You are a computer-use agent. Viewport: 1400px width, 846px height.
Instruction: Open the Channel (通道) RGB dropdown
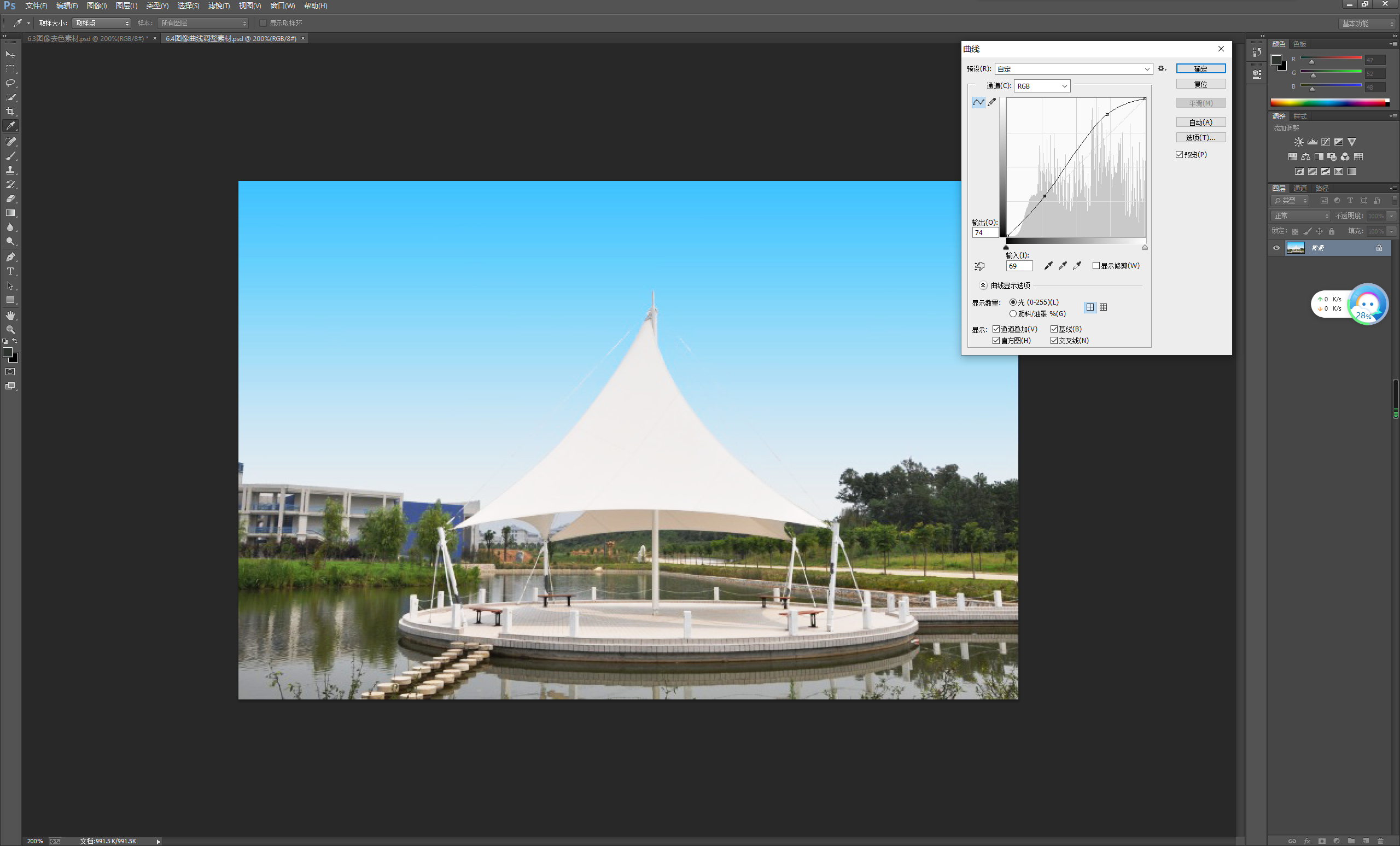[1042, 86]
